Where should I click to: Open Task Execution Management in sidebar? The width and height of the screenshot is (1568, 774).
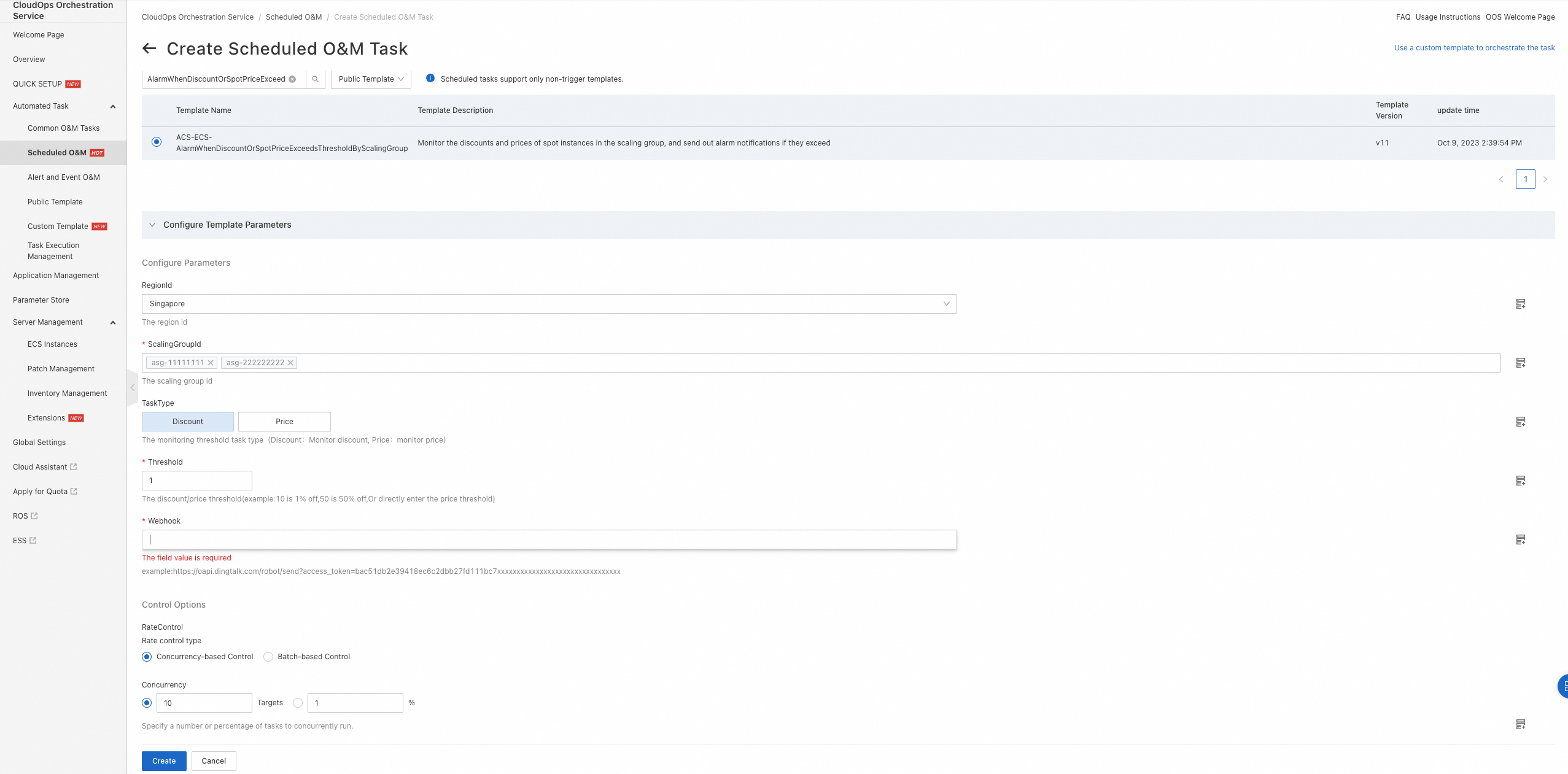pyautogui.click(x=53, y=251)
